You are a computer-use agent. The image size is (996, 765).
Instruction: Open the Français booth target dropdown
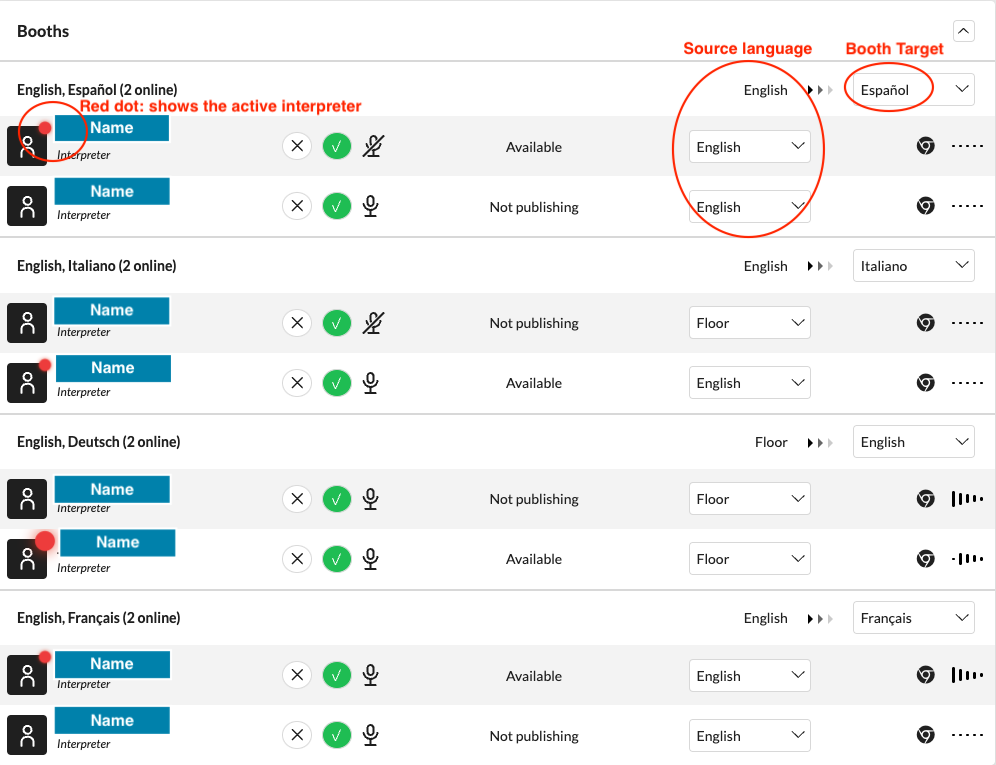pyautogui.click(x=913, y=618)
